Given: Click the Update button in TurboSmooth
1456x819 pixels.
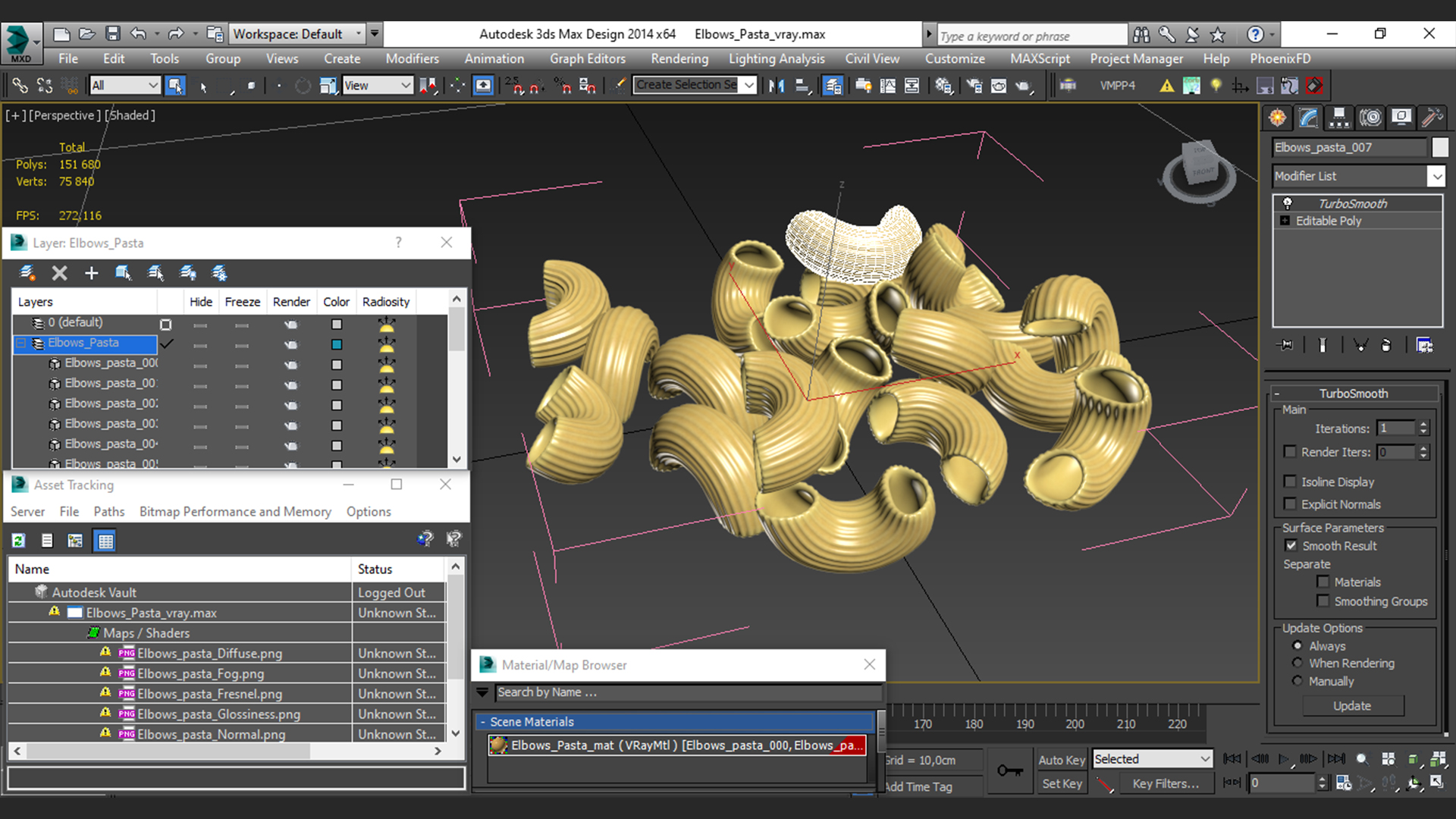Looking at the screenshot, I should coord(1352,706).
